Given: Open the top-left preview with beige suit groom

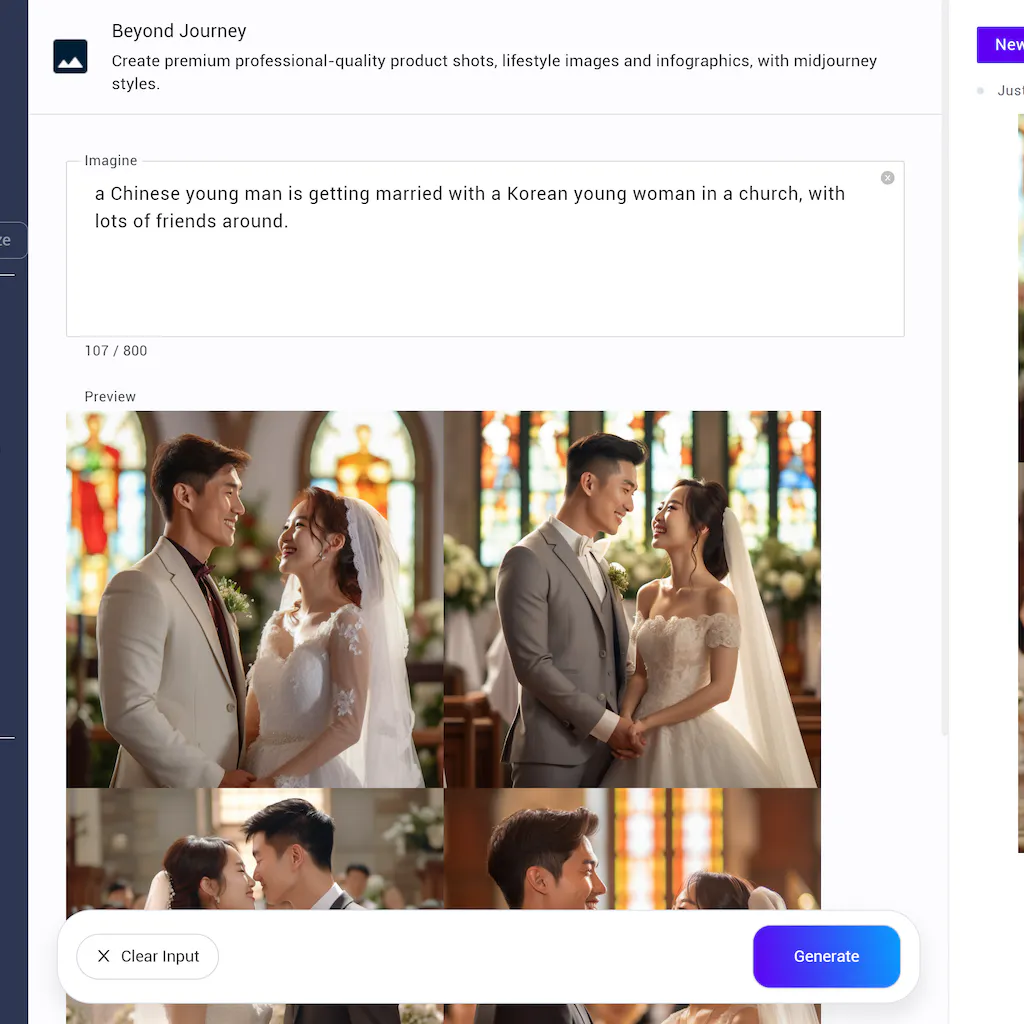Looking at the screenshot, I should tap(254, 598).
